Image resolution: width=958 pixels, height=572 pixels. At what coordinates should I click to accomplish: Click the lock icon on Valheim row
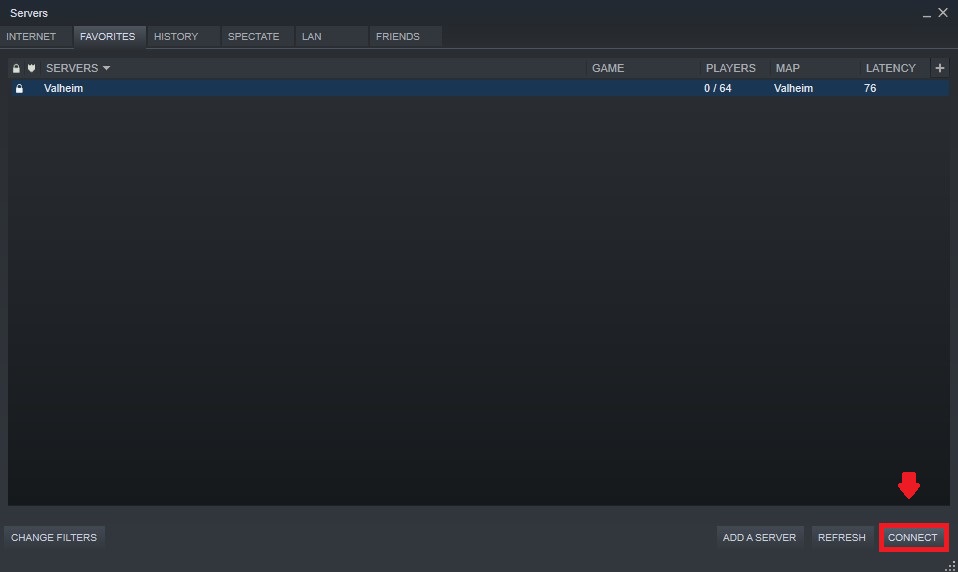(19, 89)
